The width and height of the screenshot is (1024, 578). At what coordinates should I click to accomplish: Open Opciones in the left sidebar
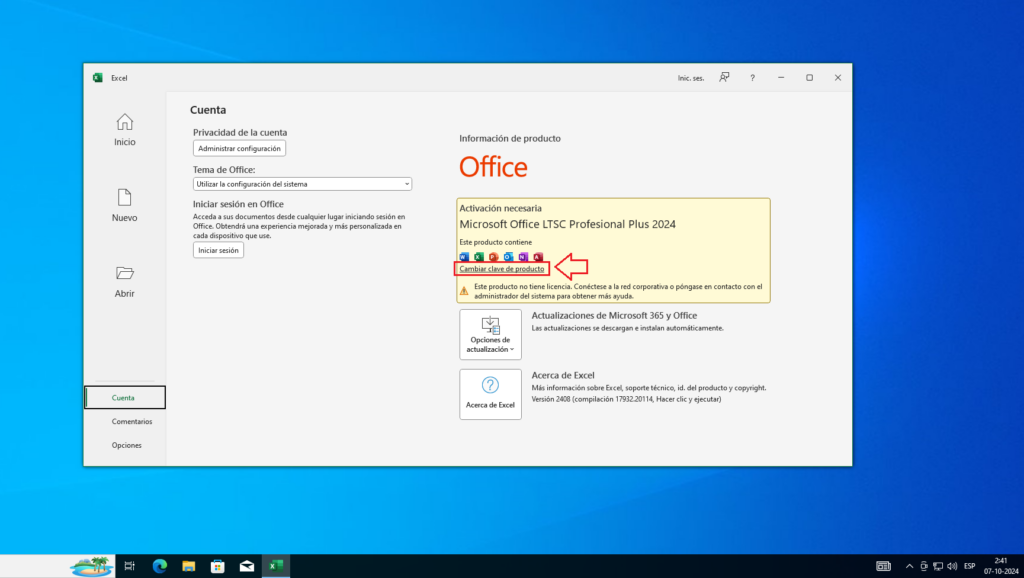click(x=127, y=445)
